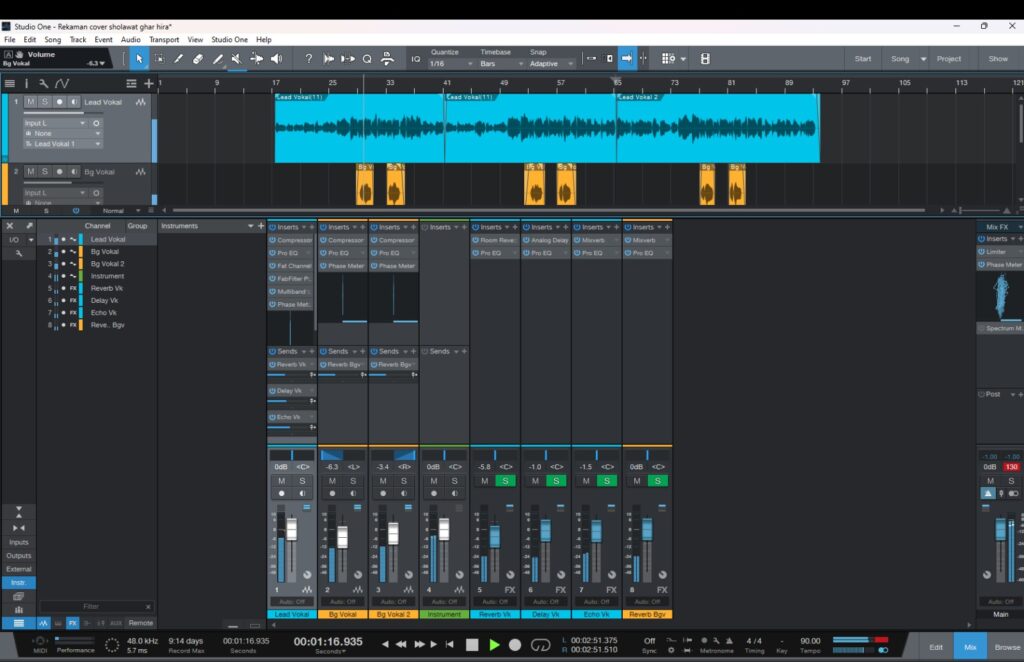Open the Quantize 1/16 dropdown
This screenshot has width=1024, height=662.
pos(451,64)
